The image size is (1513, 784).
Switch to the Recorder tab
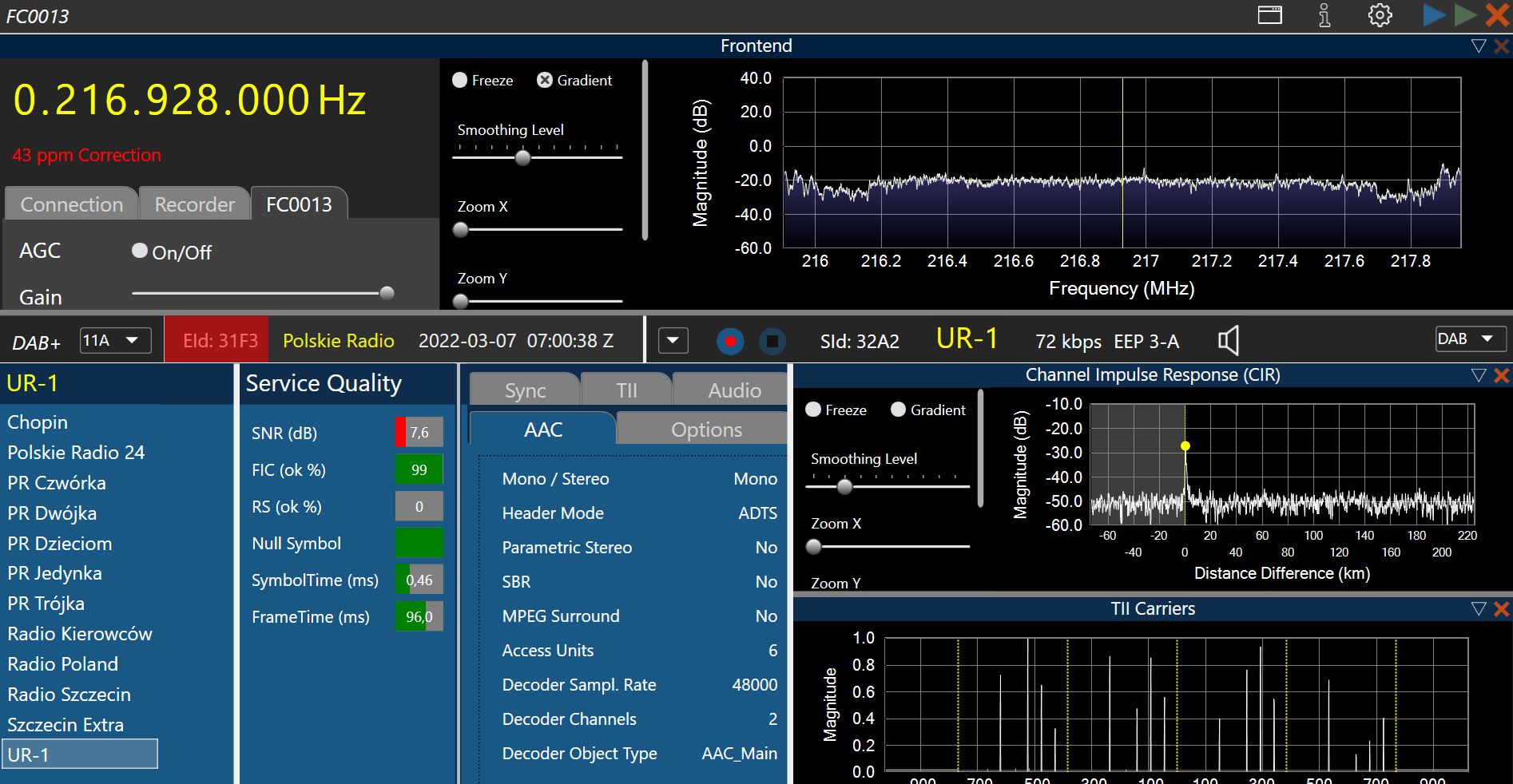click(x=194, y=204)
